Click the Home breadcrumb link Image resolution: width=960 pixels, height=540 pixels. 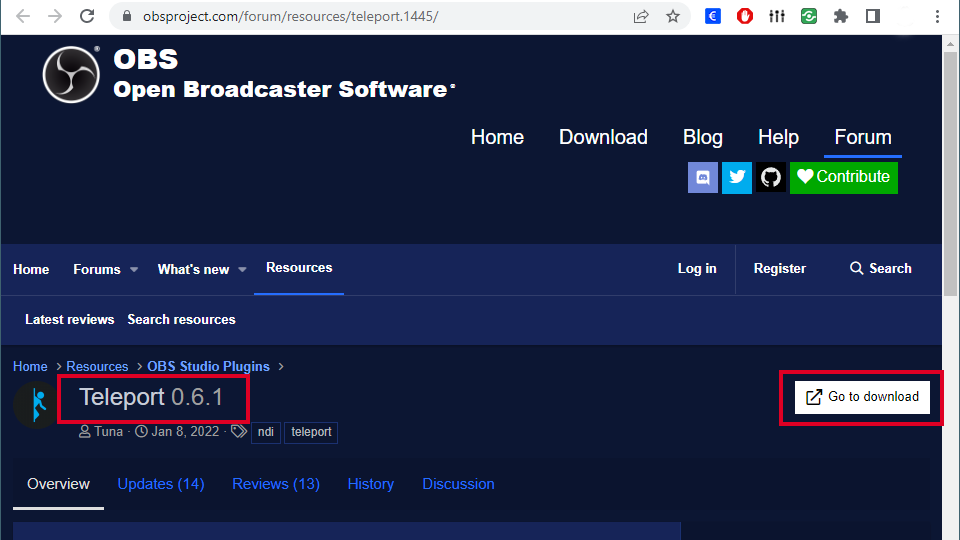coord(30,366)
